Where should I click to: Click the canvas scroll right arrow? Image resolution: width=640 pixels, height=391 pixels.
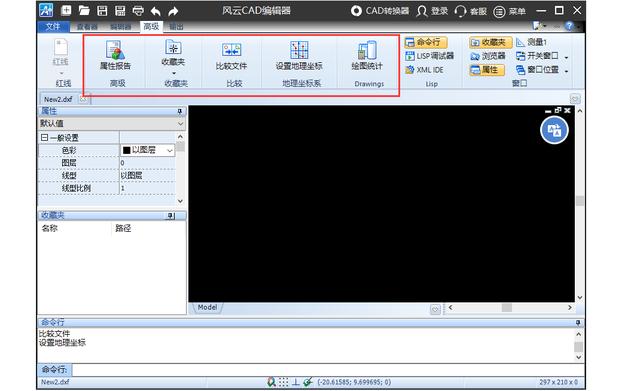570,307
